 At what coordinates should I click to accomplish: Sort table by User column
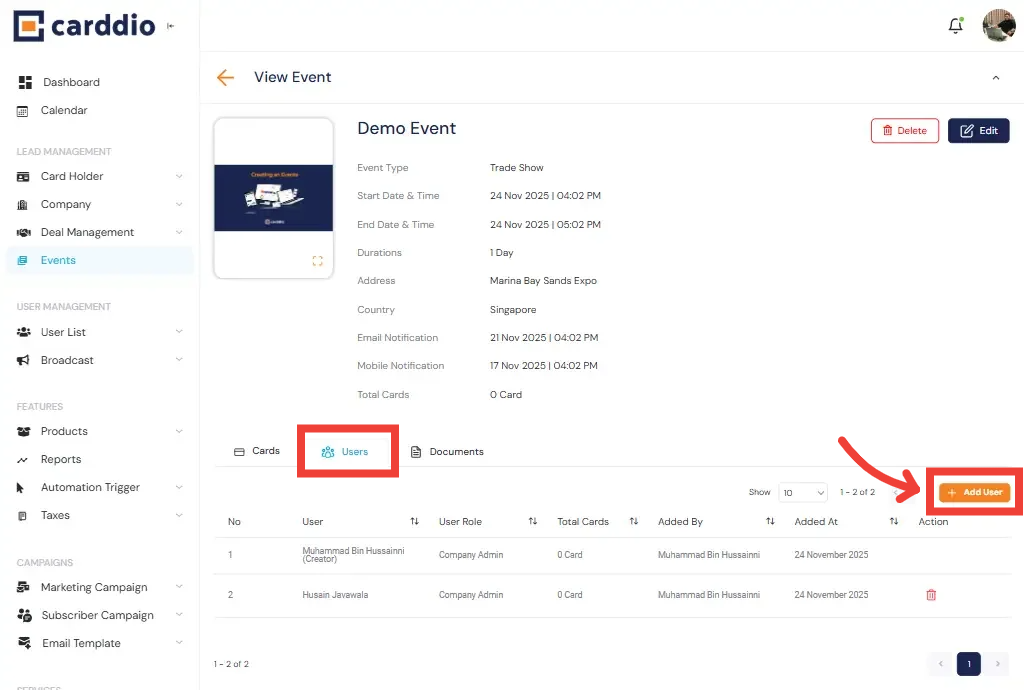pos(414,522)
